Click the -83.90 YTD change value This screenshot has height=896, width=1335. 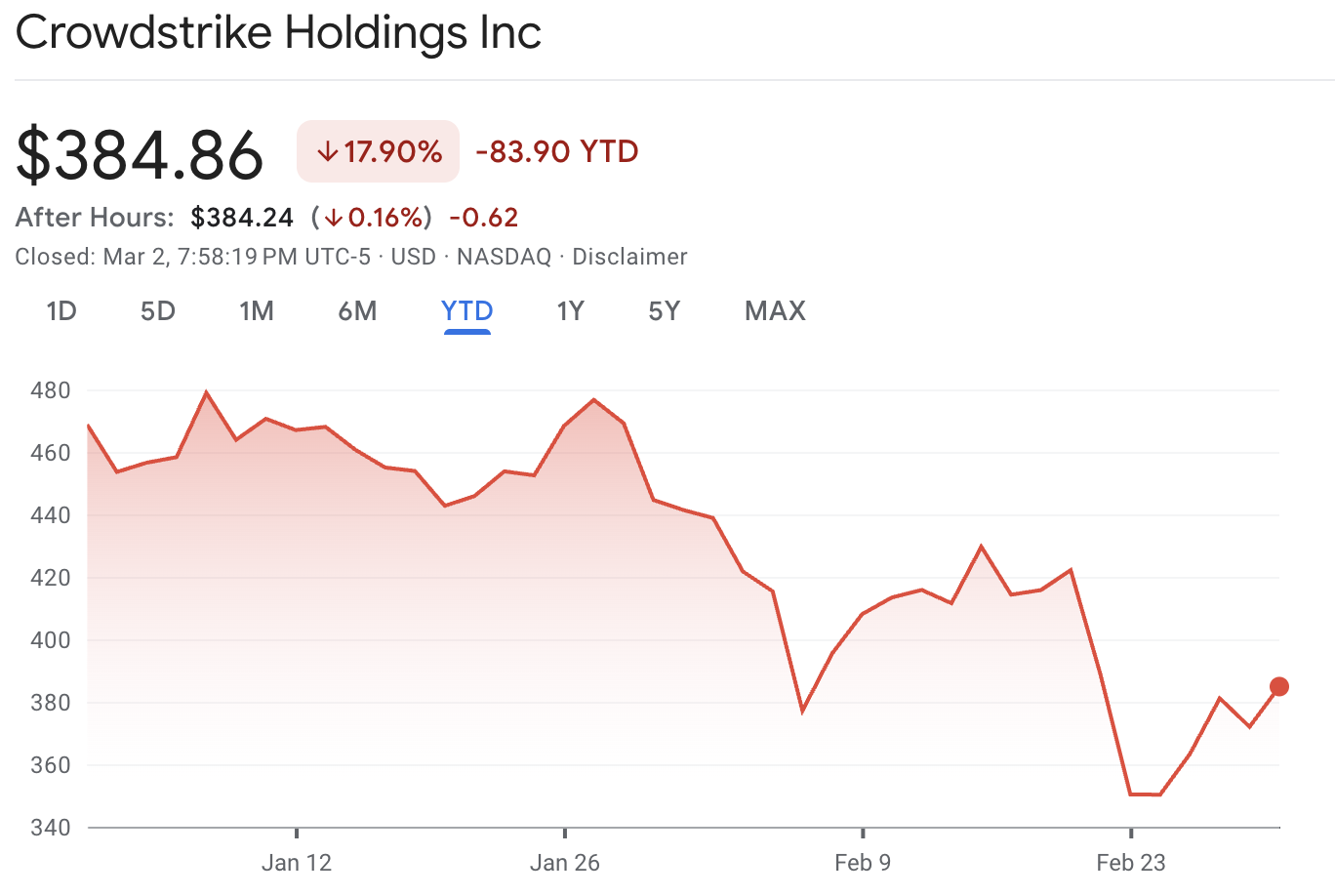click(x=556, y=151)
